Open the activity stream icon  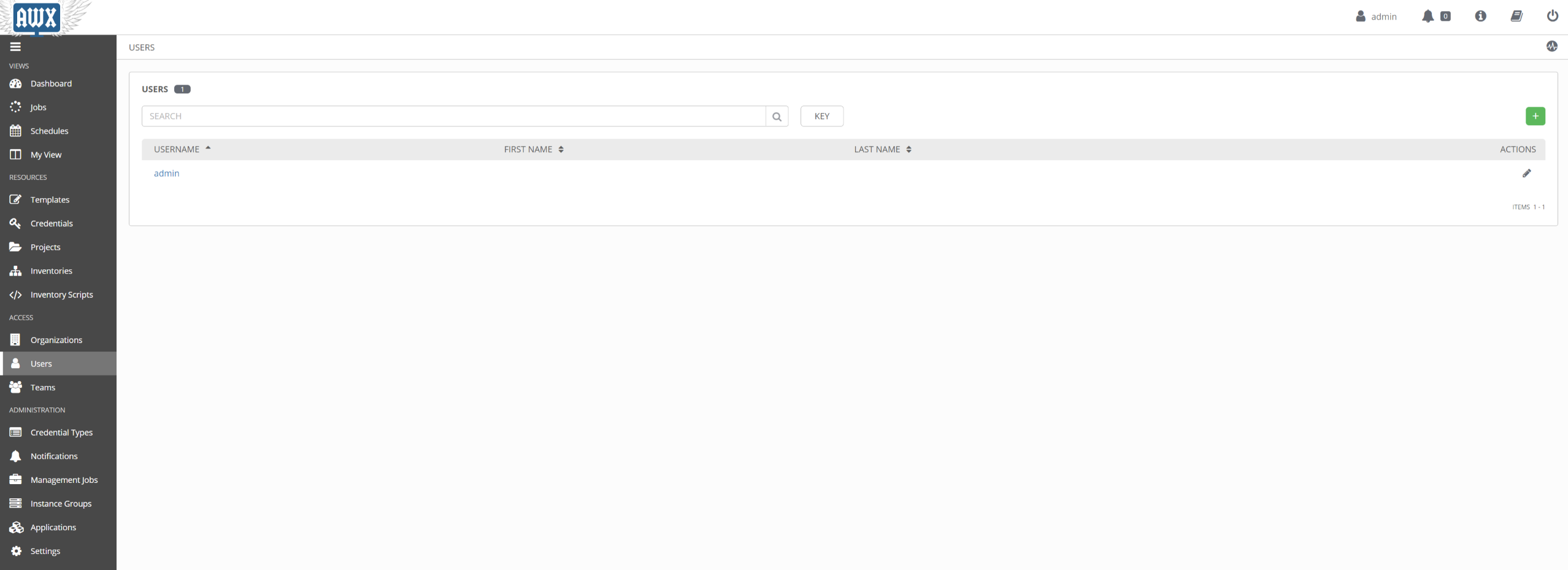[x=1551, y=47]
